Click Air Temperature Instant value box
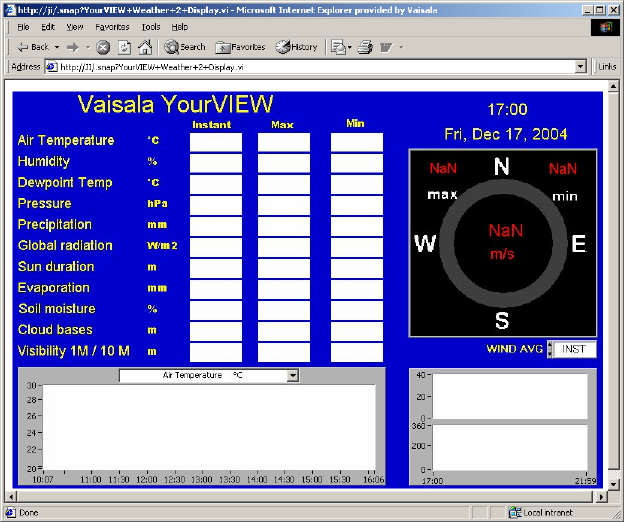Viewport: 624px width, 522px height. tap(216, 142)
